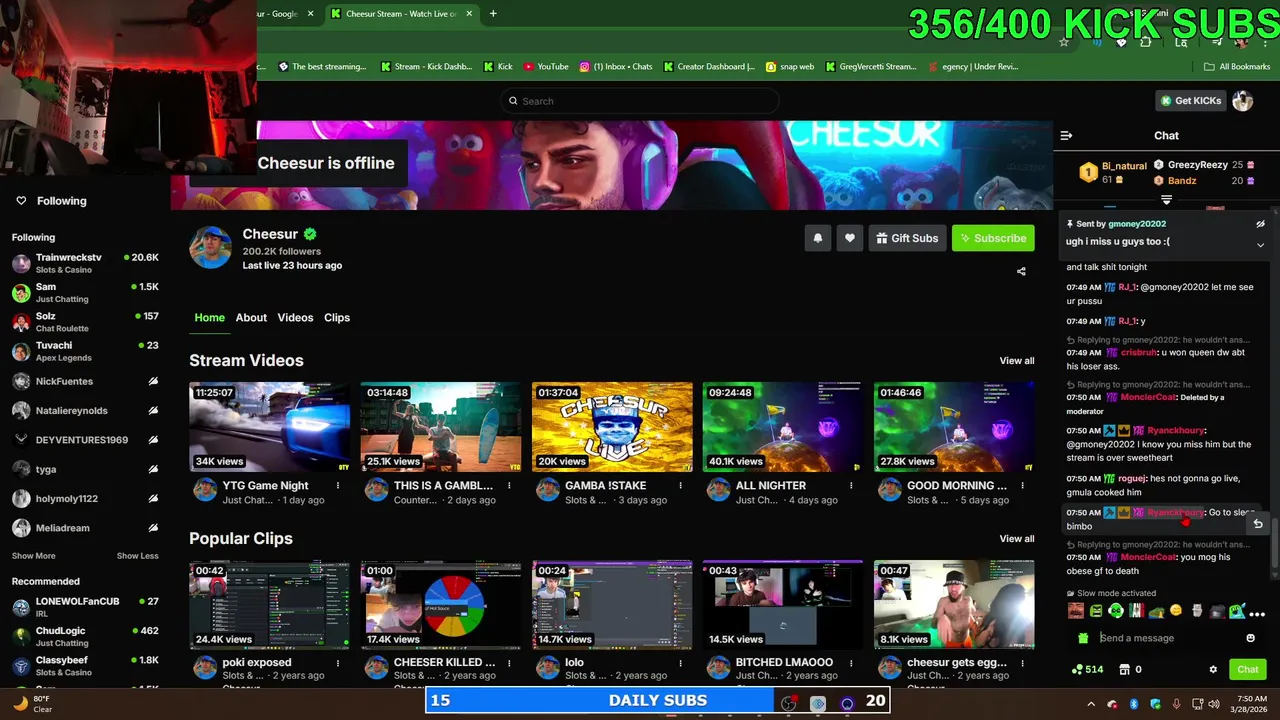The width and height of the screenshot is (1280, 720).
Task: Click the reply arrow on Ryanckhoury's message
Action: (x=1258, y=523)
